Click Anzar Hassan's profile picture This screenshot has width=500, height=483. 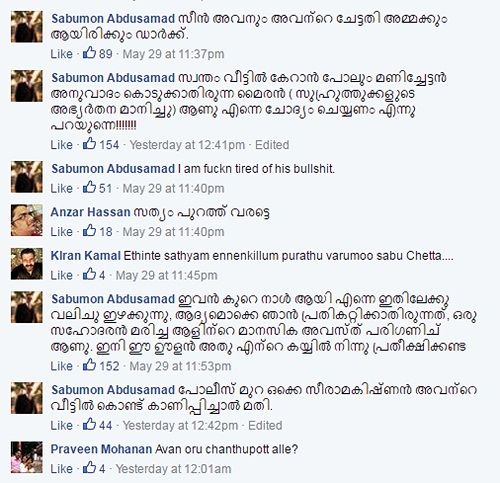[27, 220]
